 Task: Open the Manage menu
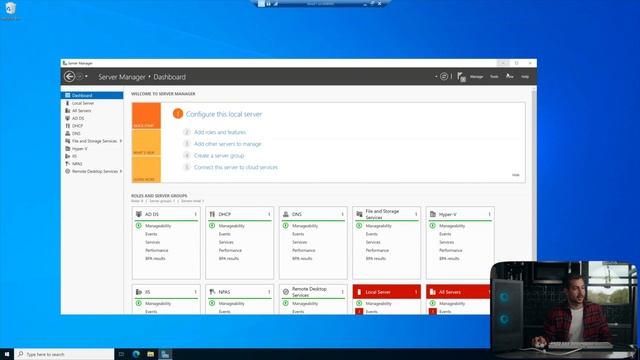[x=476, y=76]
